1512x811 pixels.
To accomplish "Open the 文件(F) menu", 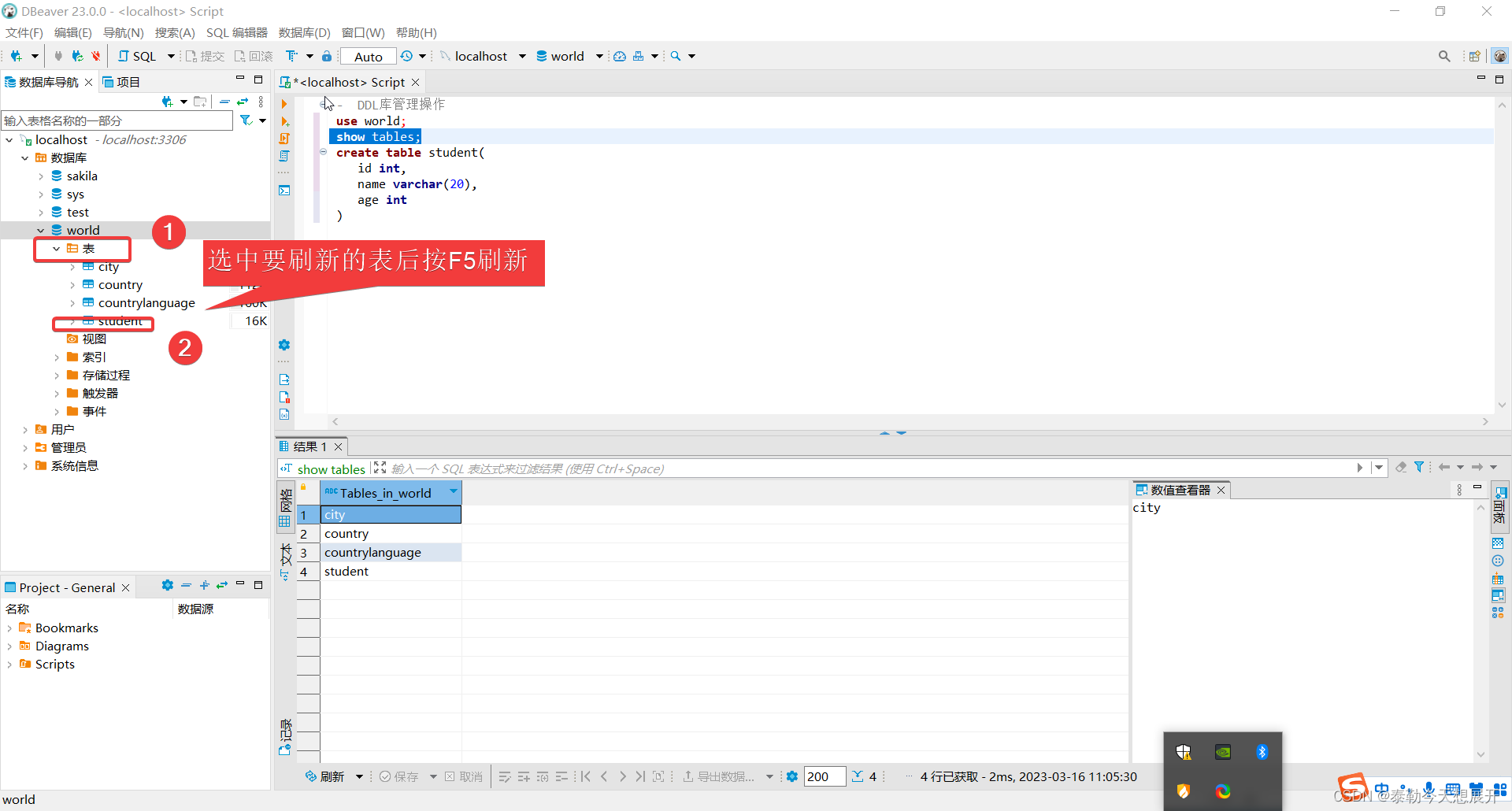I will pos(24,32).
